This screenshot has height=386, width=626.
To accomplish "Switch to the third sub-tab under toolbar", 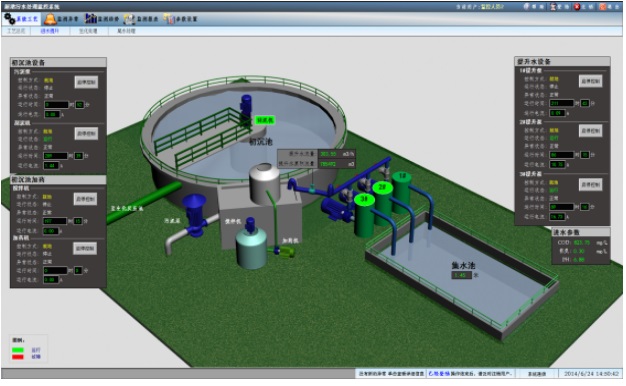I will click(x=88, y=31).
